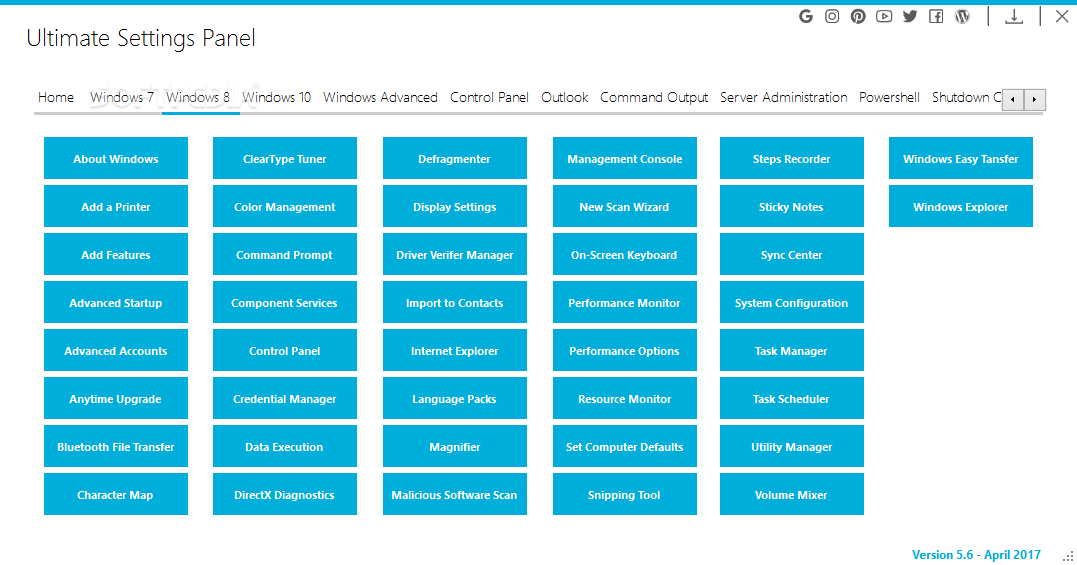Open the WordPress icon link
This screenshot has width=1077, height=565.
point(962,16)
